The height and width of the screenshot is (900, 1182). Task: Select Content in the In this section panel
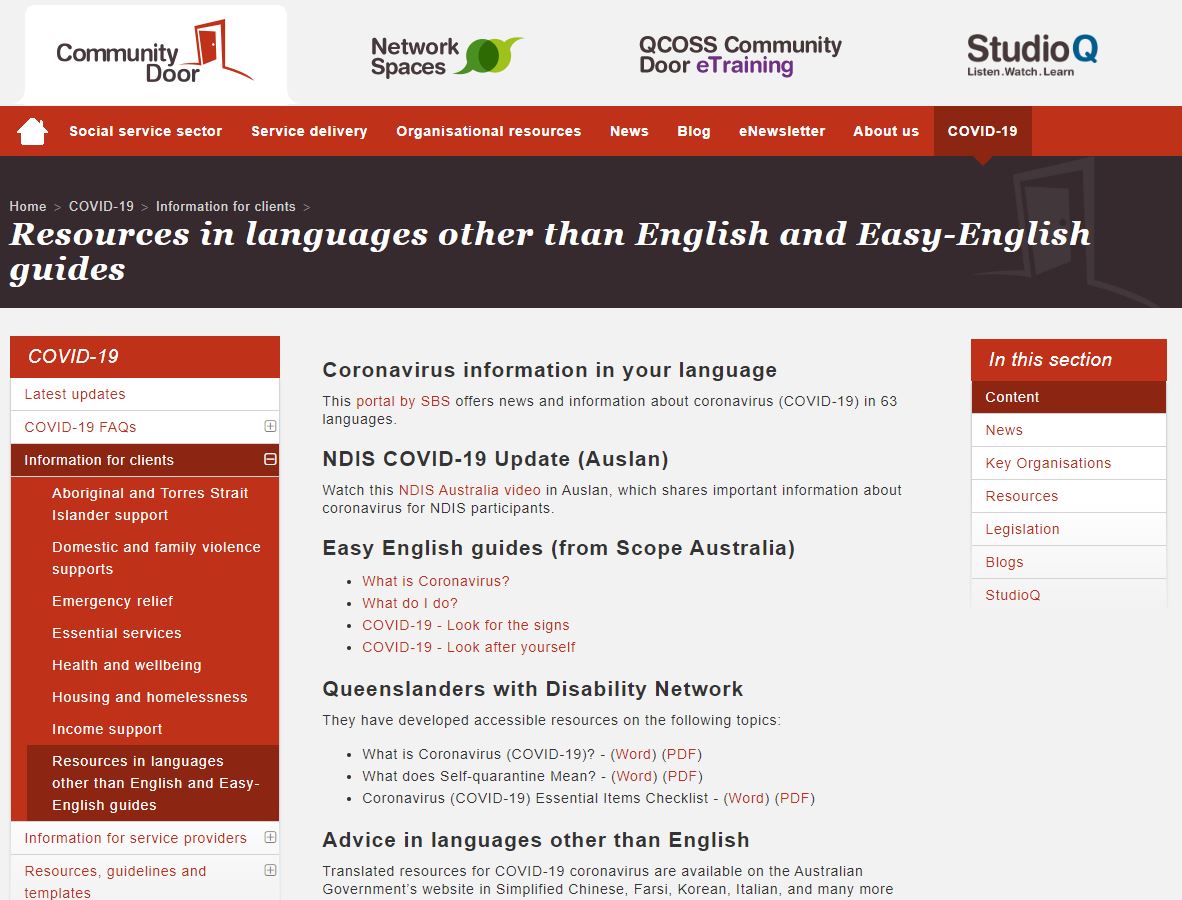[x=1068, y=397]
